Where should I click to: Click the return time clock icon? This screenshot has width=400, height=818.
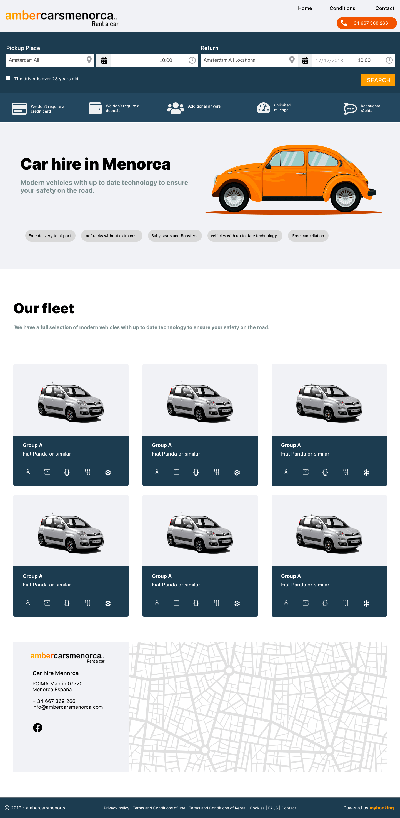pyautogui.click(x=389, y=61)
